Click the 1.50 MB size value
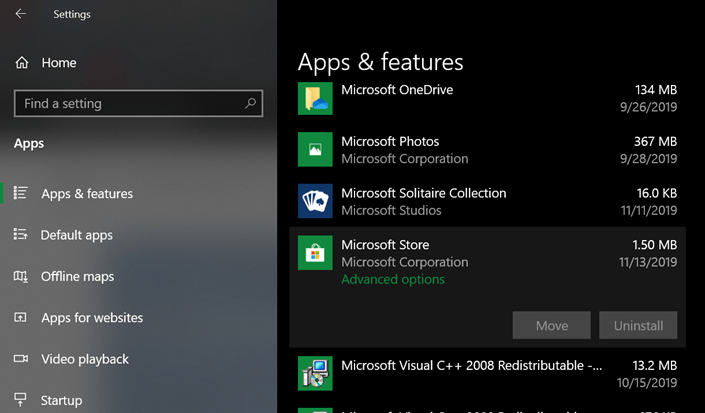 (655, 245)
